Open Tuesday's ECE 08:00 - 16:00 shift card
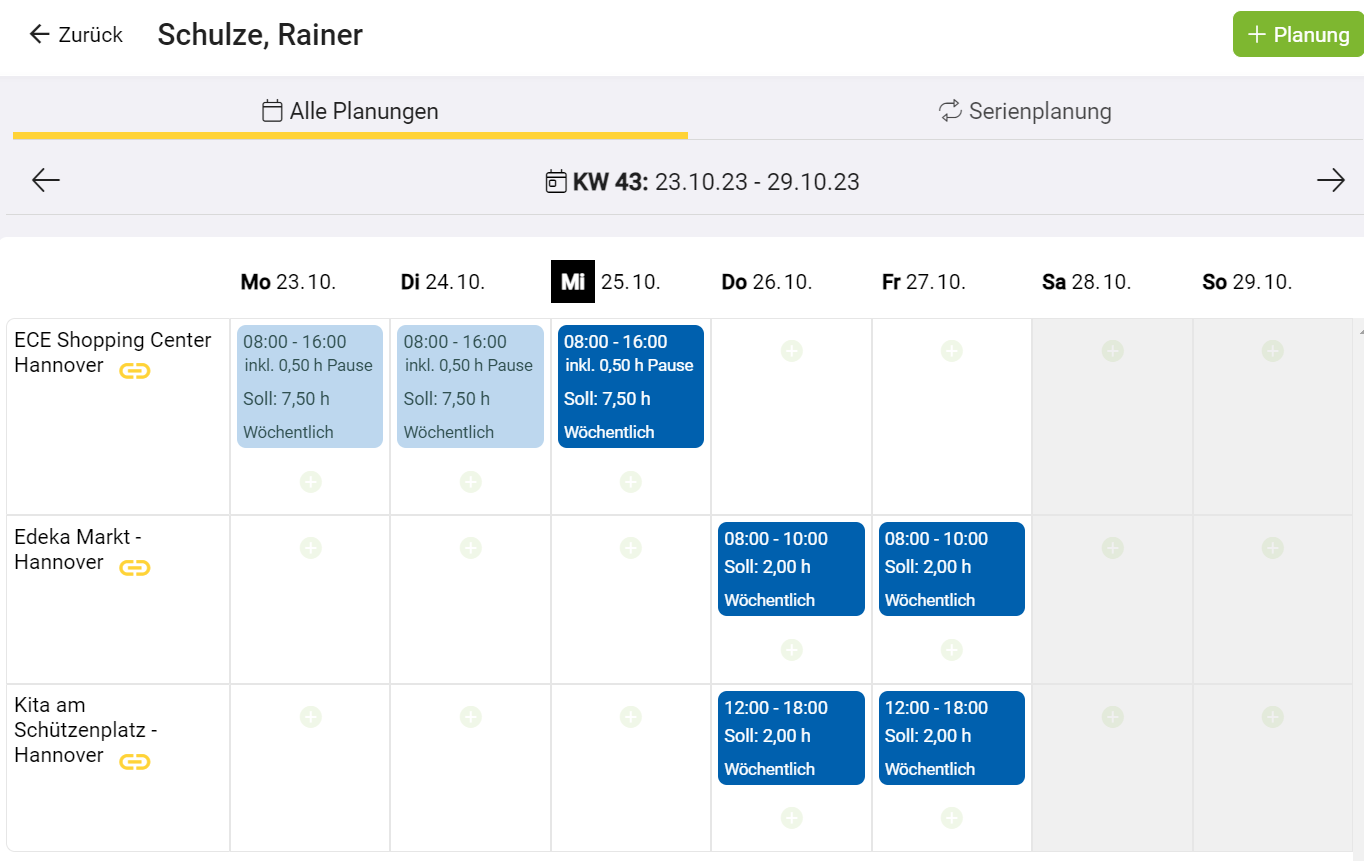1364x861 pixels. (x=470, y=386)
